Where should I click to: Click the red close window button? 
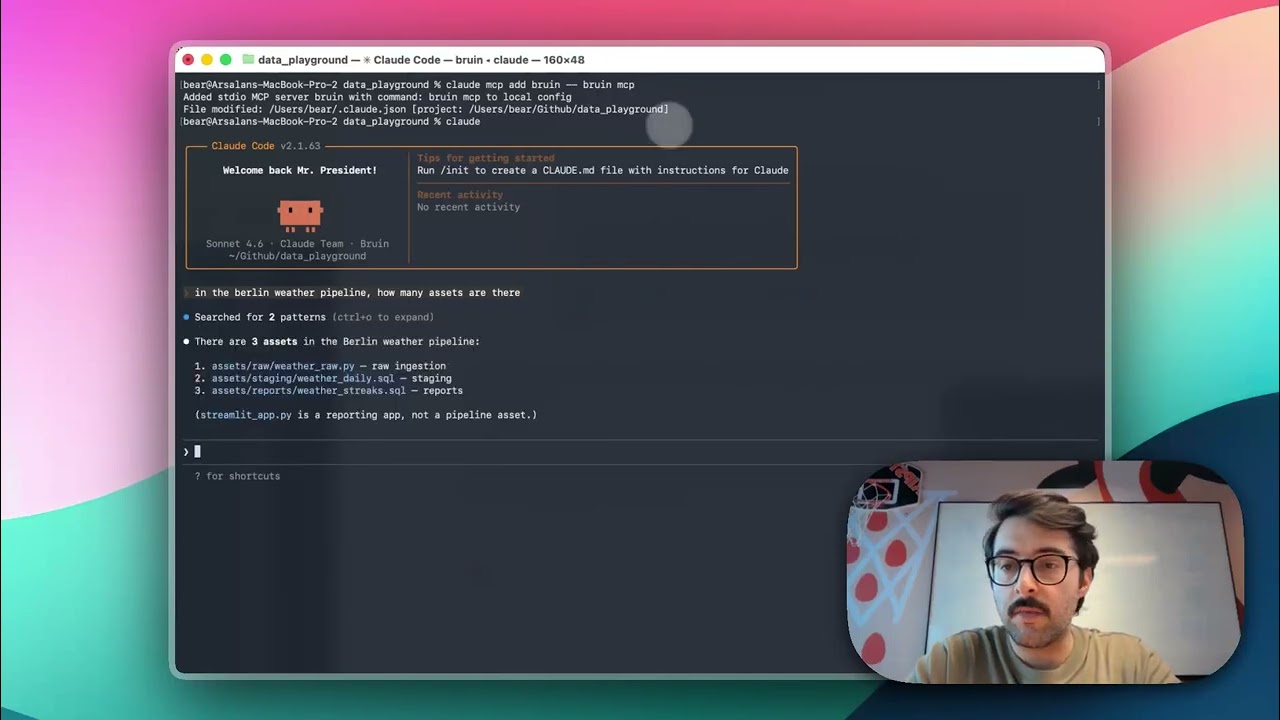click(188, 60)
